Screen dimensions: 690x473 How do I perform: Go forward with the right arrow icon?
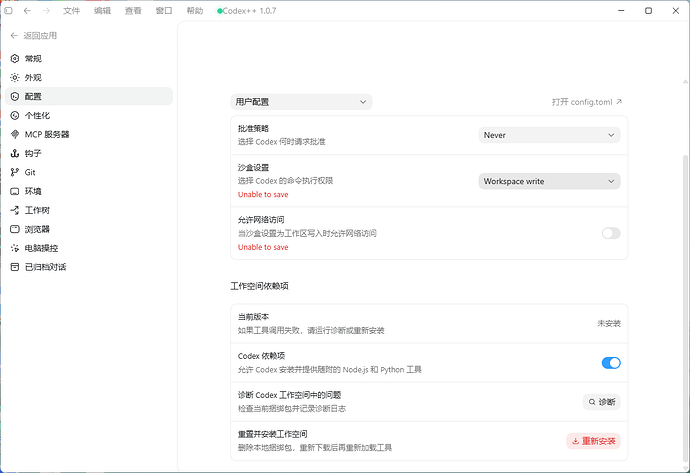46,11
